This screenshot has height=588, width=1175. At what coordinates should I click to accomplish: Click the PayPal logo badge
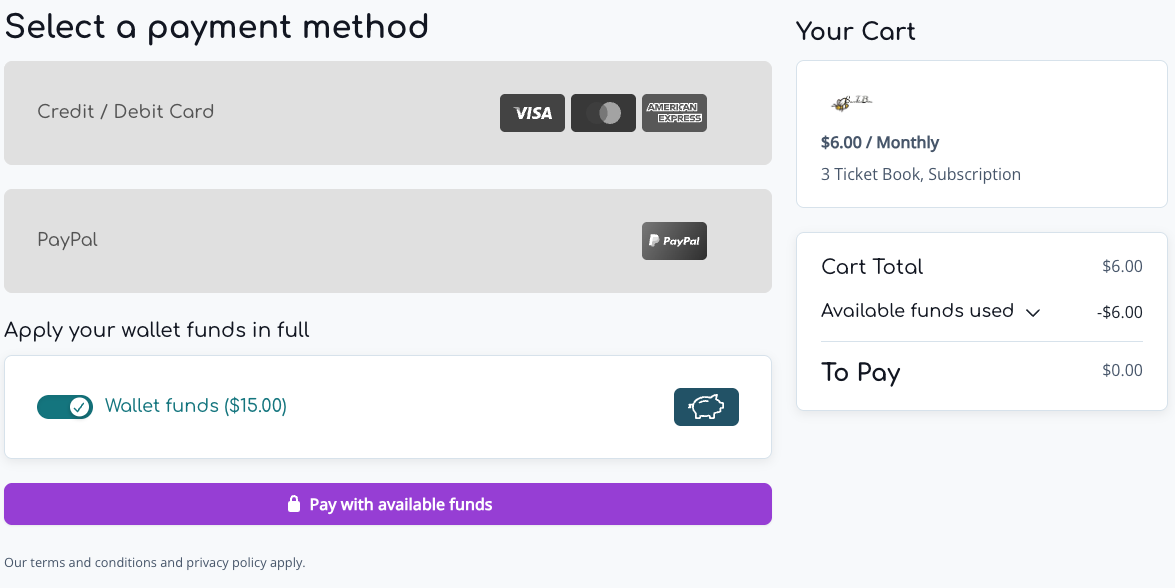pyautogui.click(x=674, y=241)
